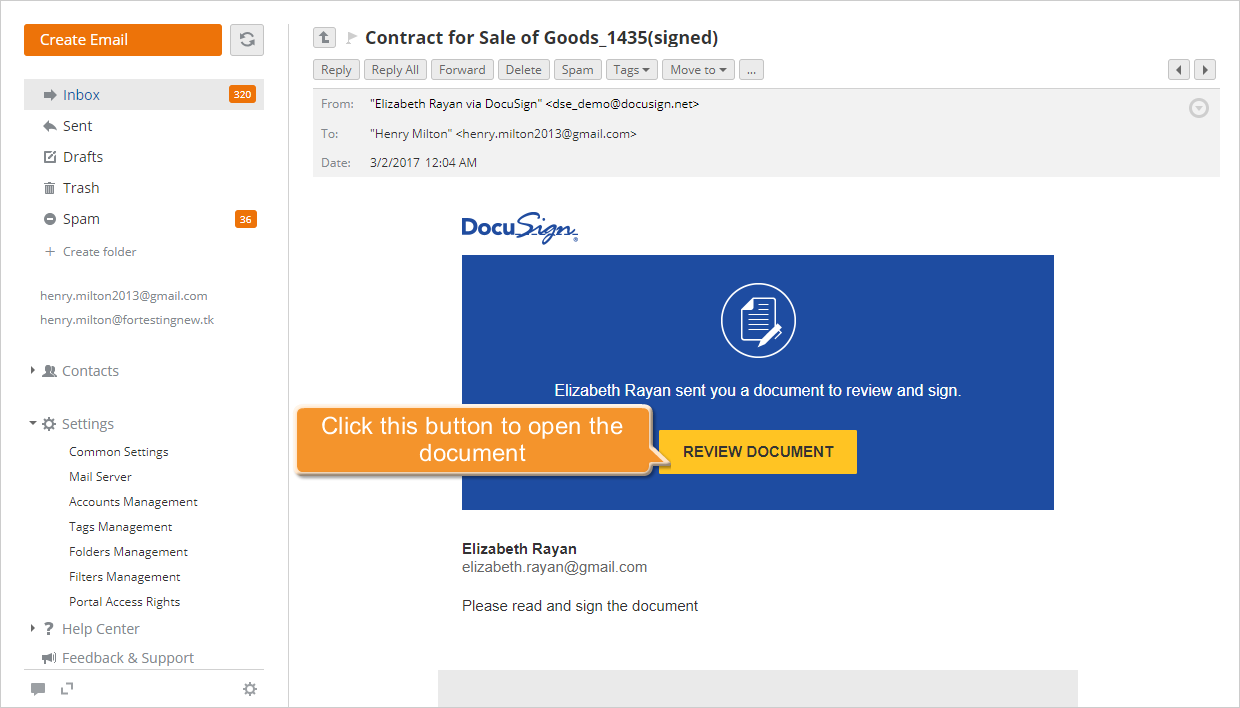Expand the Help Center section

[x=33, y=628]
